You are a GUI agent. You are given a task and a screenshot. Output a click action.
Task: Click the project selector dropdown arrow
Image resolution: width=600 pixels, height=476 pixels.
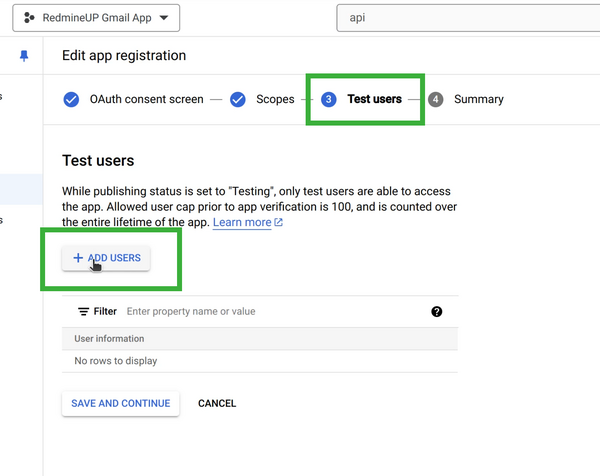click(163, 18)
